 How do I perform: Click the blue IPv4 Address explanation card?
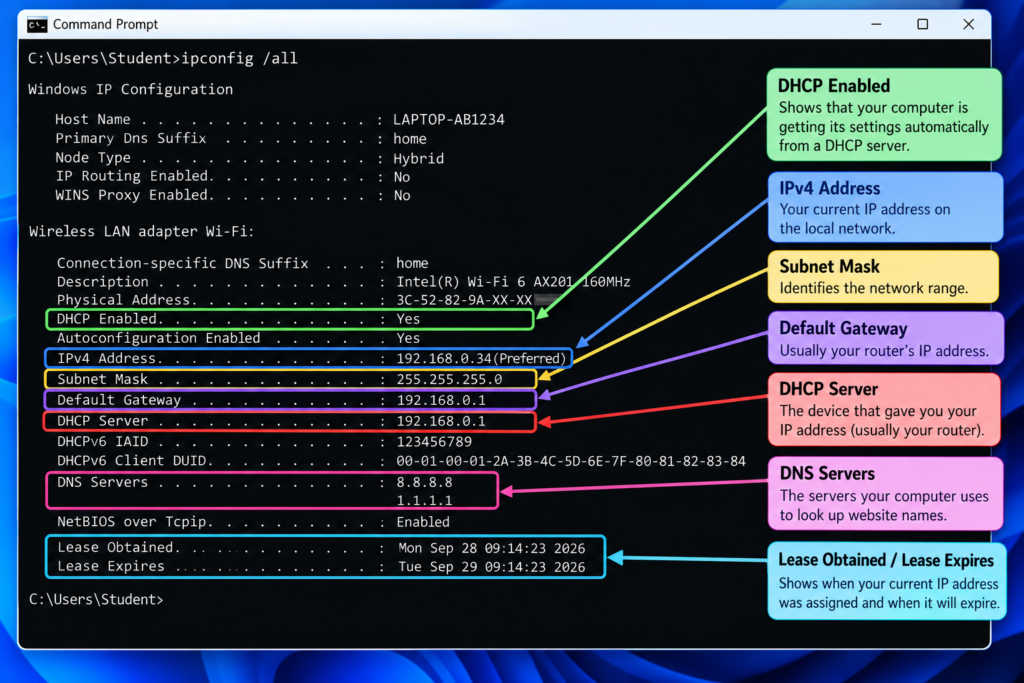[x=886, y=207]
